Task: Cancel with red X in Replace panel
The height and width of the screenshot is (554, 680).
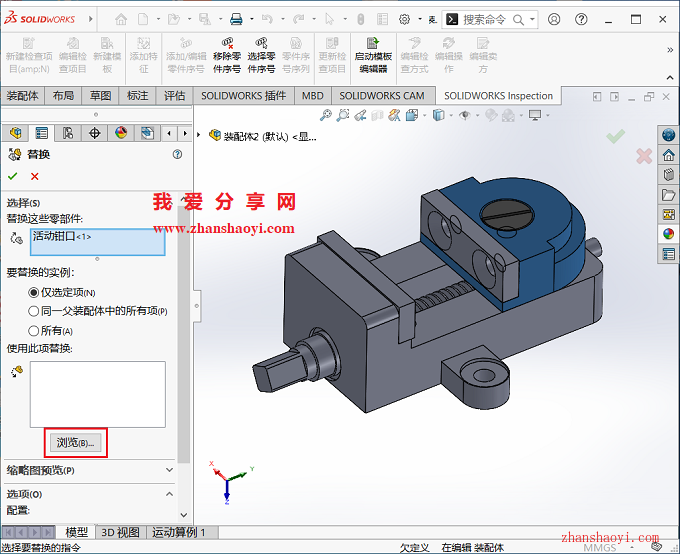Action: [x=35, y=176]
